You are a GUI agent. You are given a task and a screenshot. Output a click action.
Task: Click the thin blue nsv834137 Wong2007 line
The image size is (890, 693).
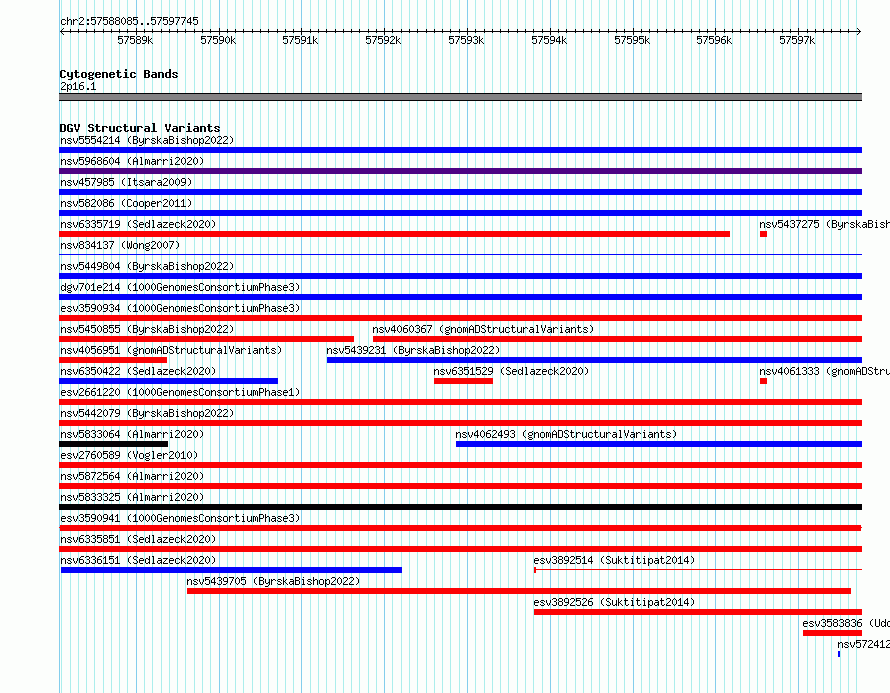pyautogui.click(x=460, y=254)
